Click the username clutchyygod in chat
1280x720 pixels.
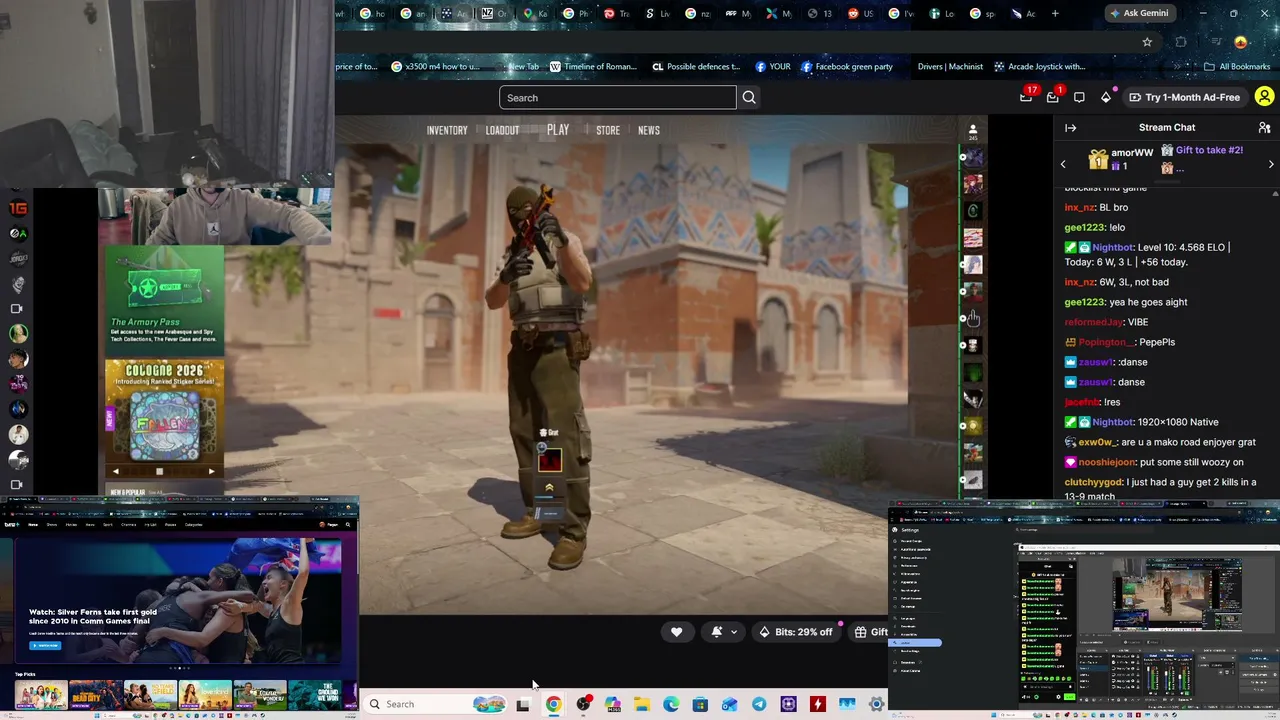[x=1093, y=482]
